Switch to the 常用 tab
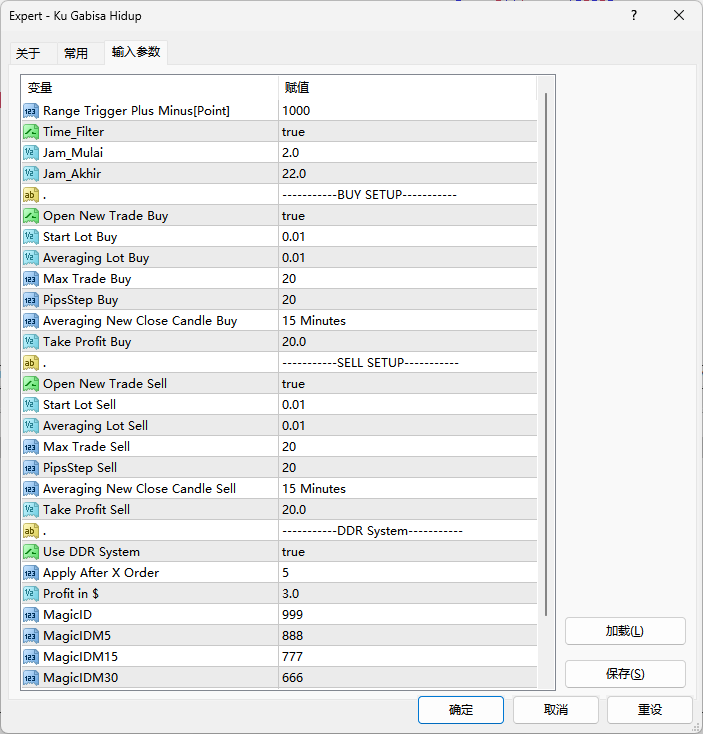The width and height of the screenshot is (703, 734). pyautogui.click(x=76, y=53)
